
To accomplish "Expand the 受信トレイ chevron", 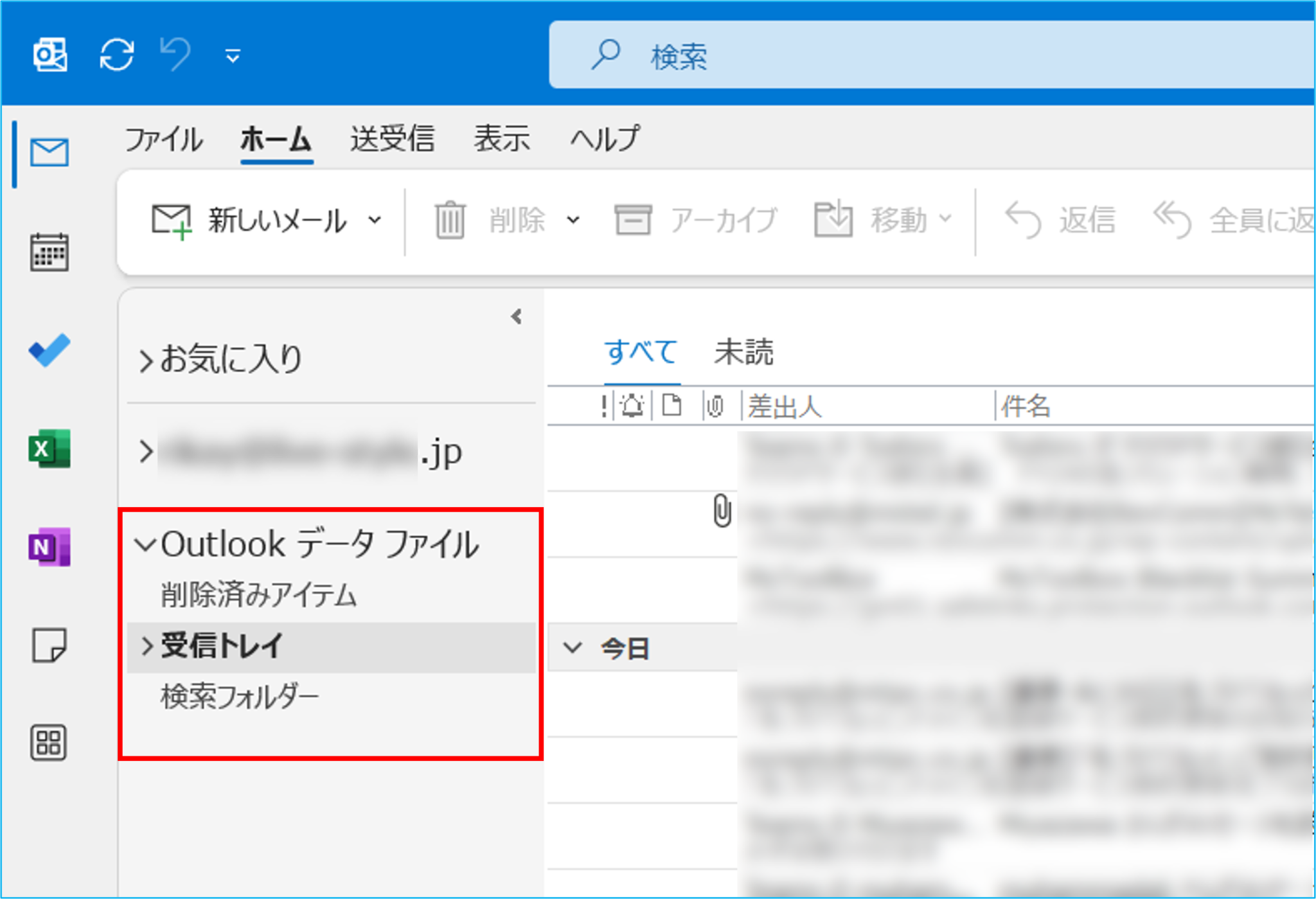I will click(147, 646).
